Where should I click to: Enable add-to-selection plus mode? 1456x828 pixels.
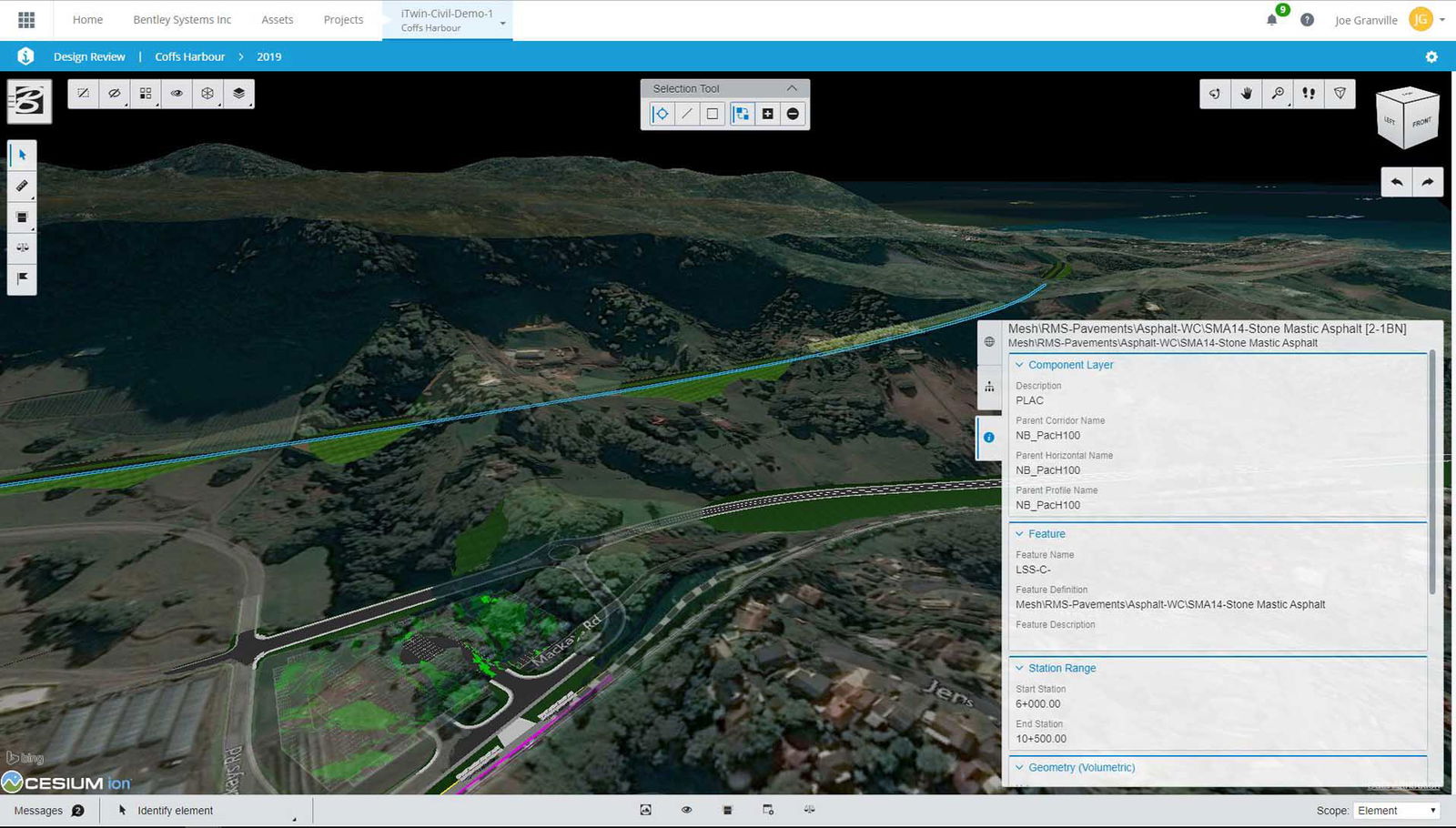pyautogui.click(x=767, y=114)
